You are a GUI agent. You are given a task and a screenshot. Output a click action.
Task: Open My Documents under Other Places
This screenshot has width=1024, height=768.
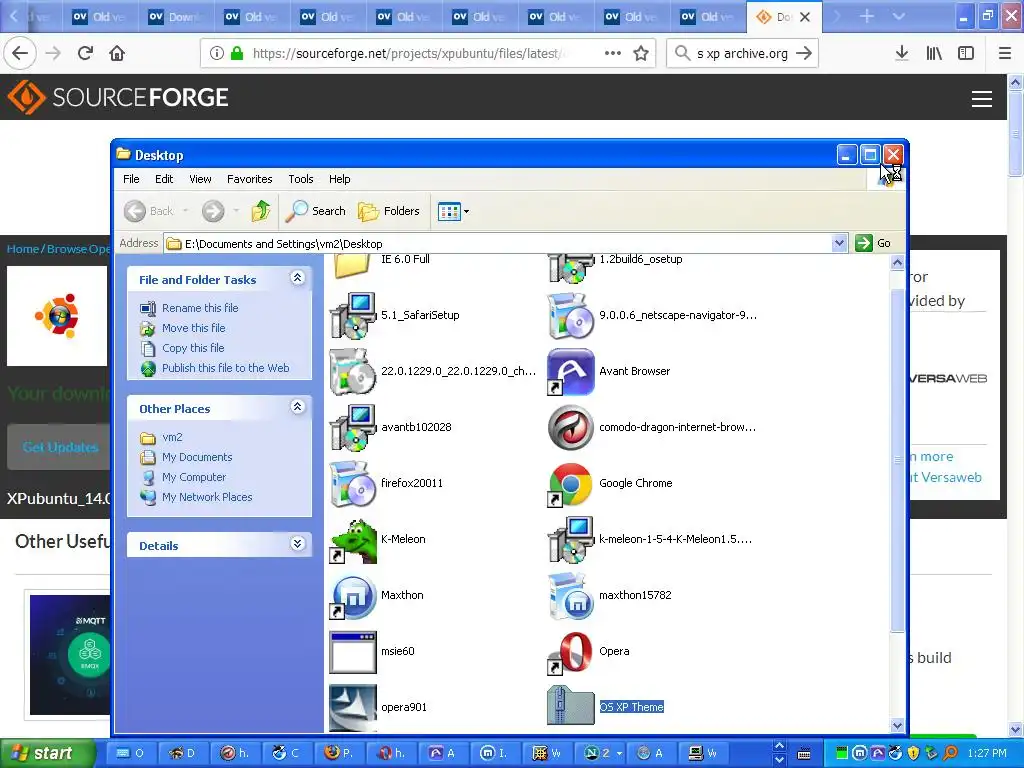[x=197, y=457]
